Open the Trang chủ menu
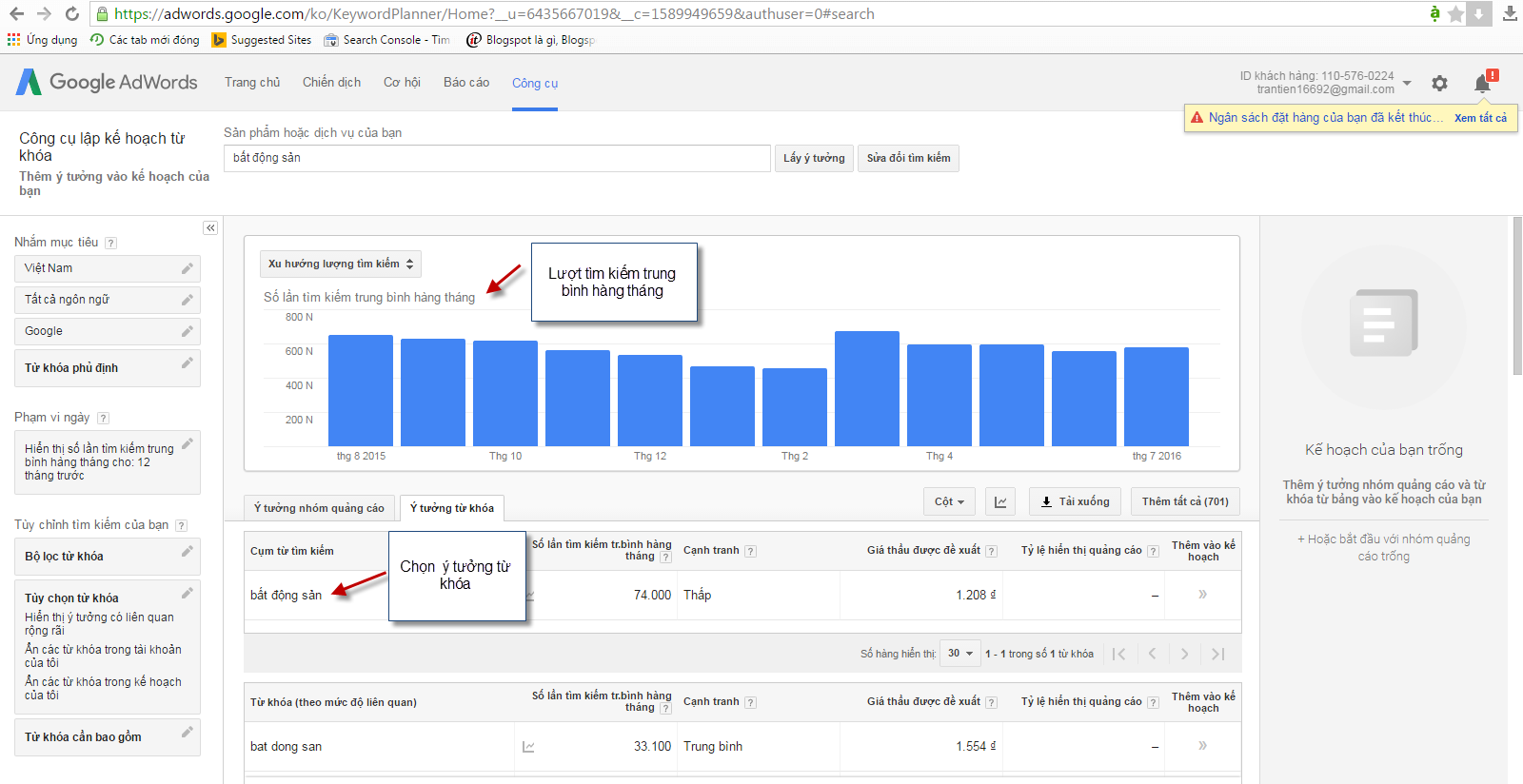 [252, 83]
